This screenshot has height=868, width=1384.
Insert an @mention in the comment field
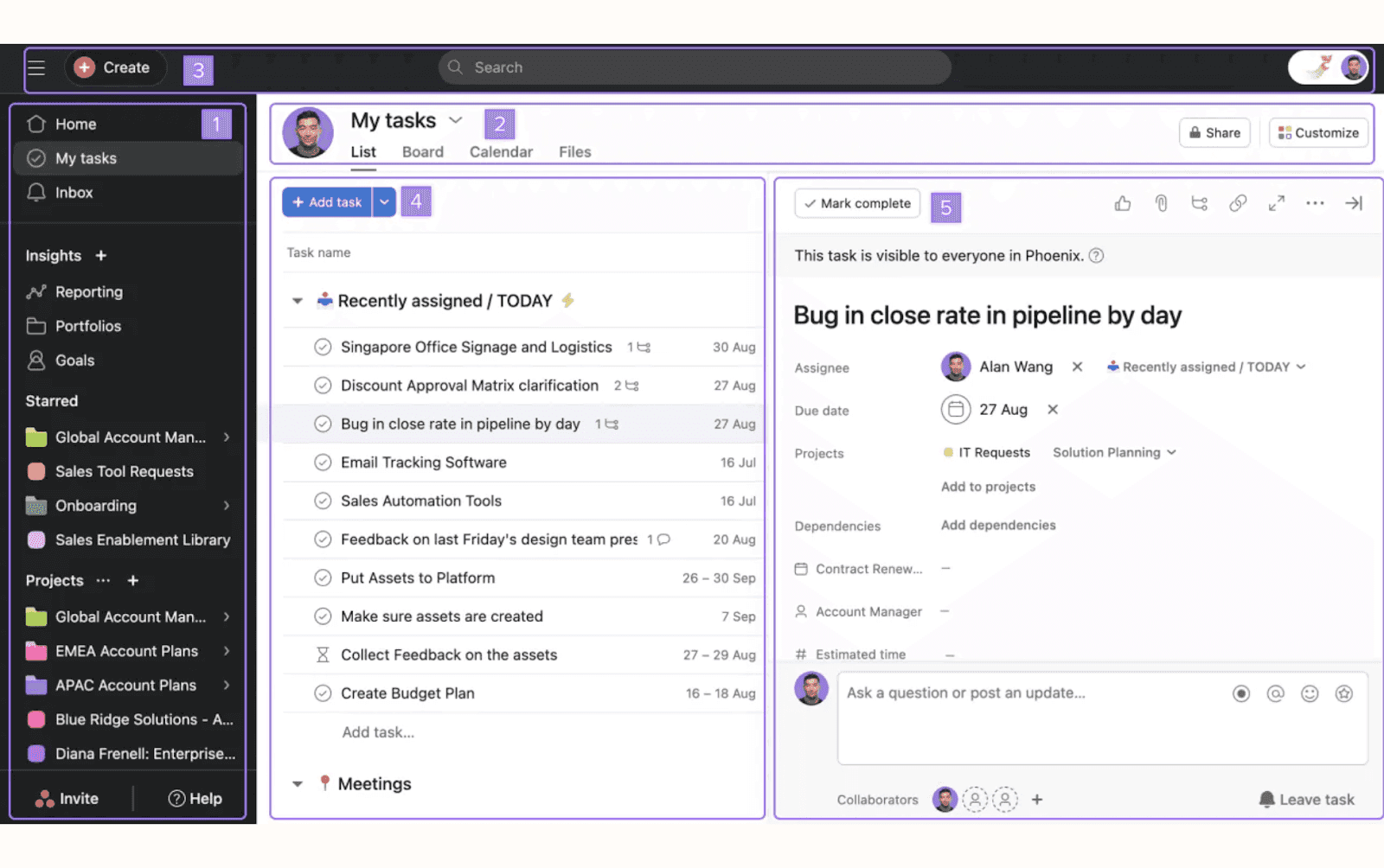(1276, 692)
